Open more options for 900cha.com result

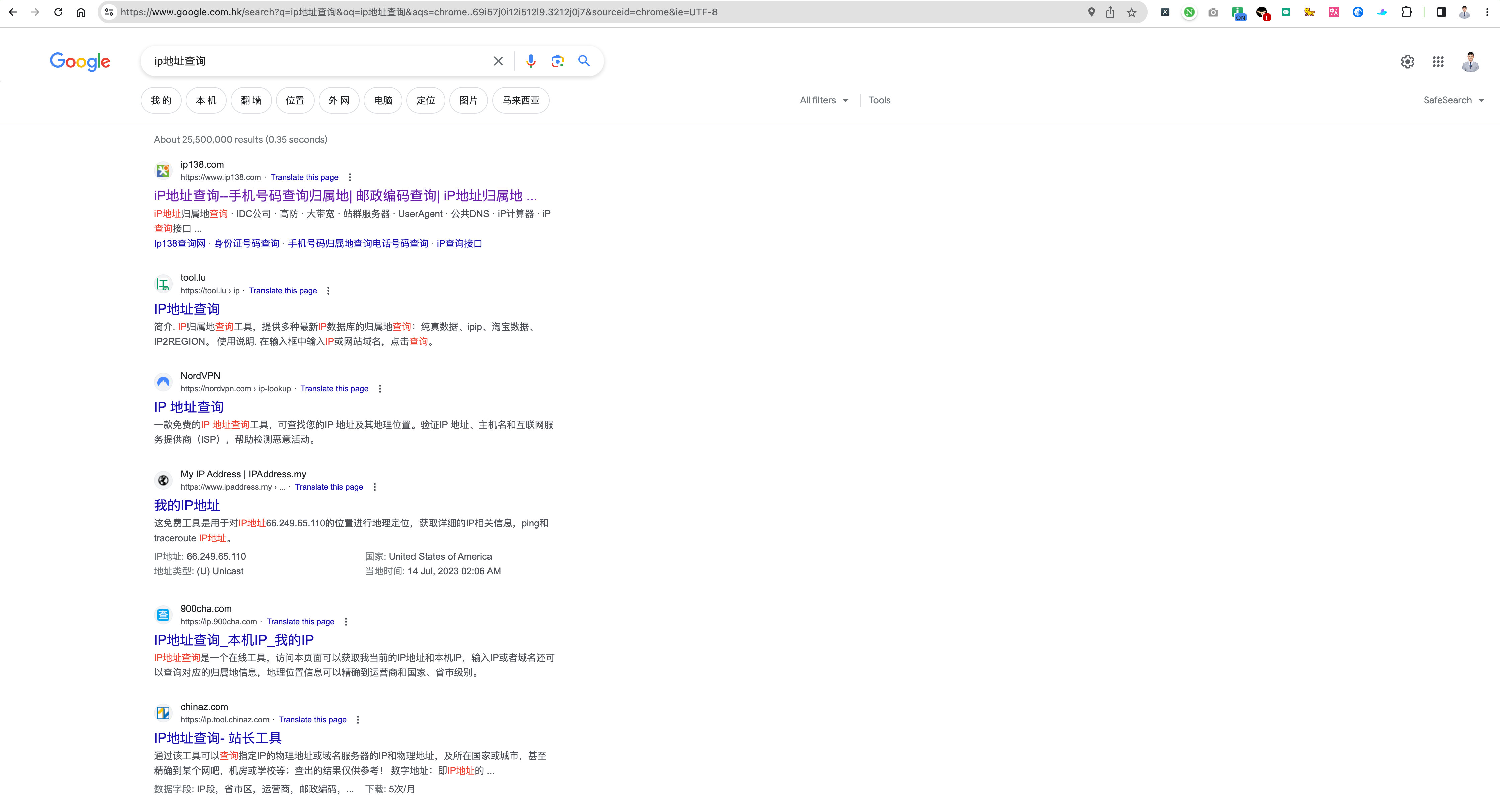(x=346, y=622)
